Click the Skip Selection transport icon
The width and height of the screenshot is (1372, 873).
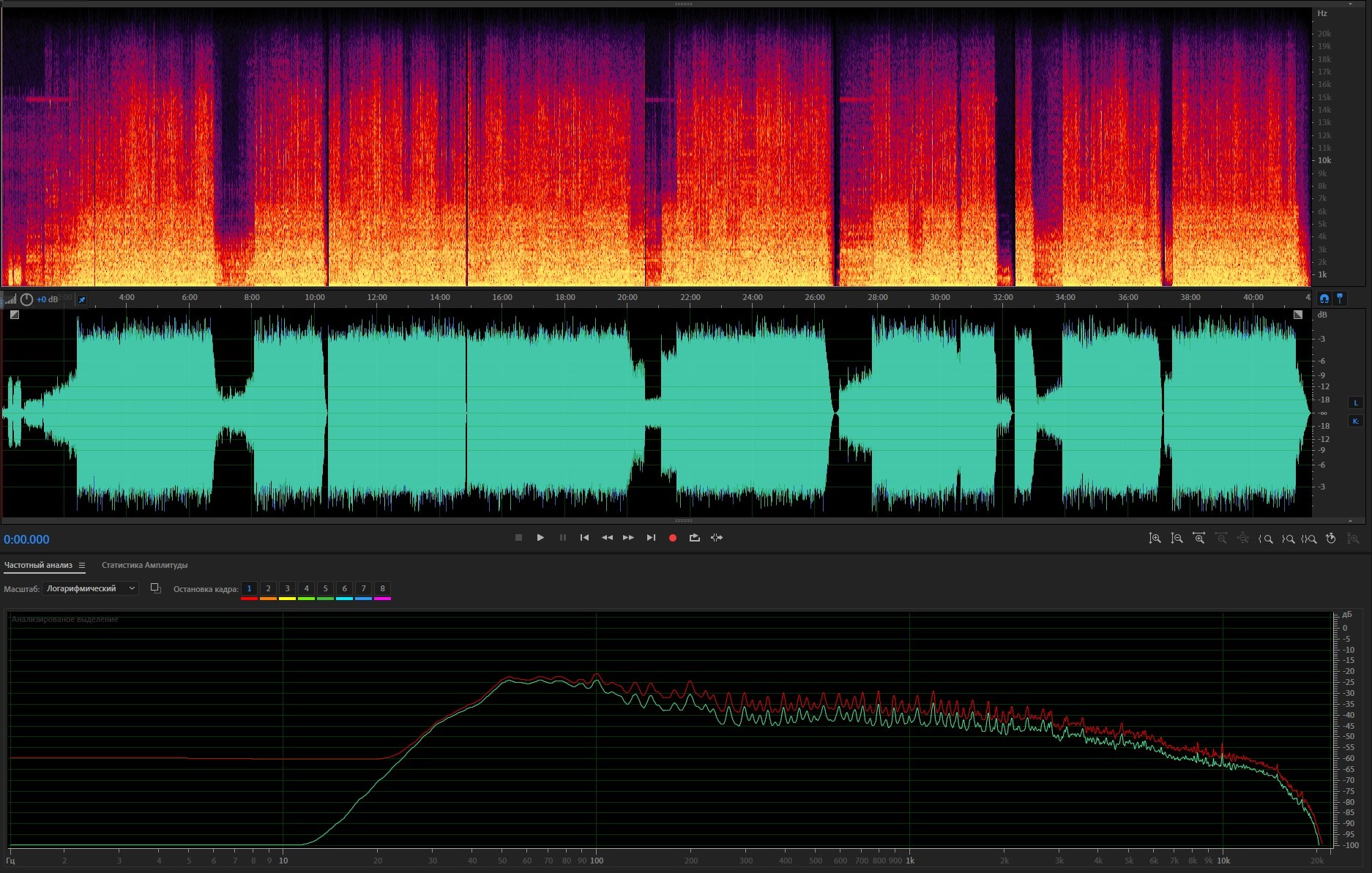click(717, 538)
